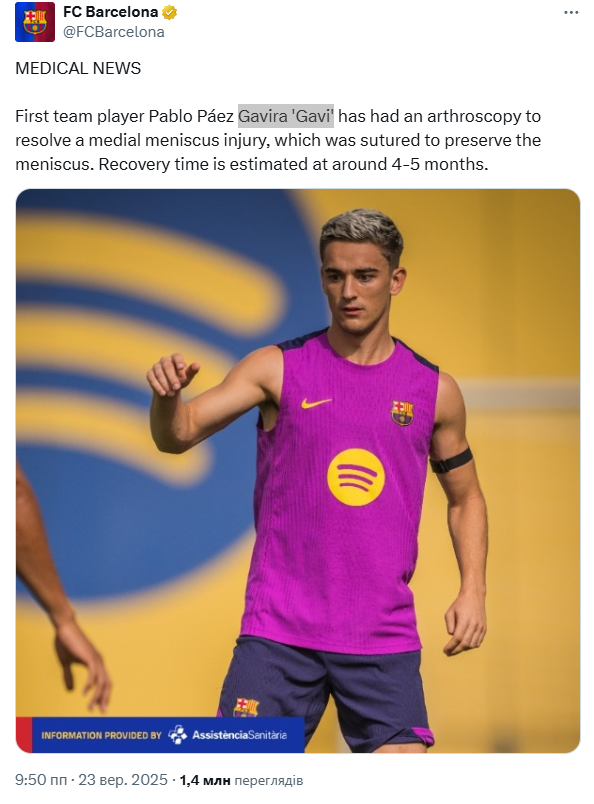The width and height of the screenshot is (594, 804).
Task: Click the FC Barcelona display name
Action: [x=111, y=12]
